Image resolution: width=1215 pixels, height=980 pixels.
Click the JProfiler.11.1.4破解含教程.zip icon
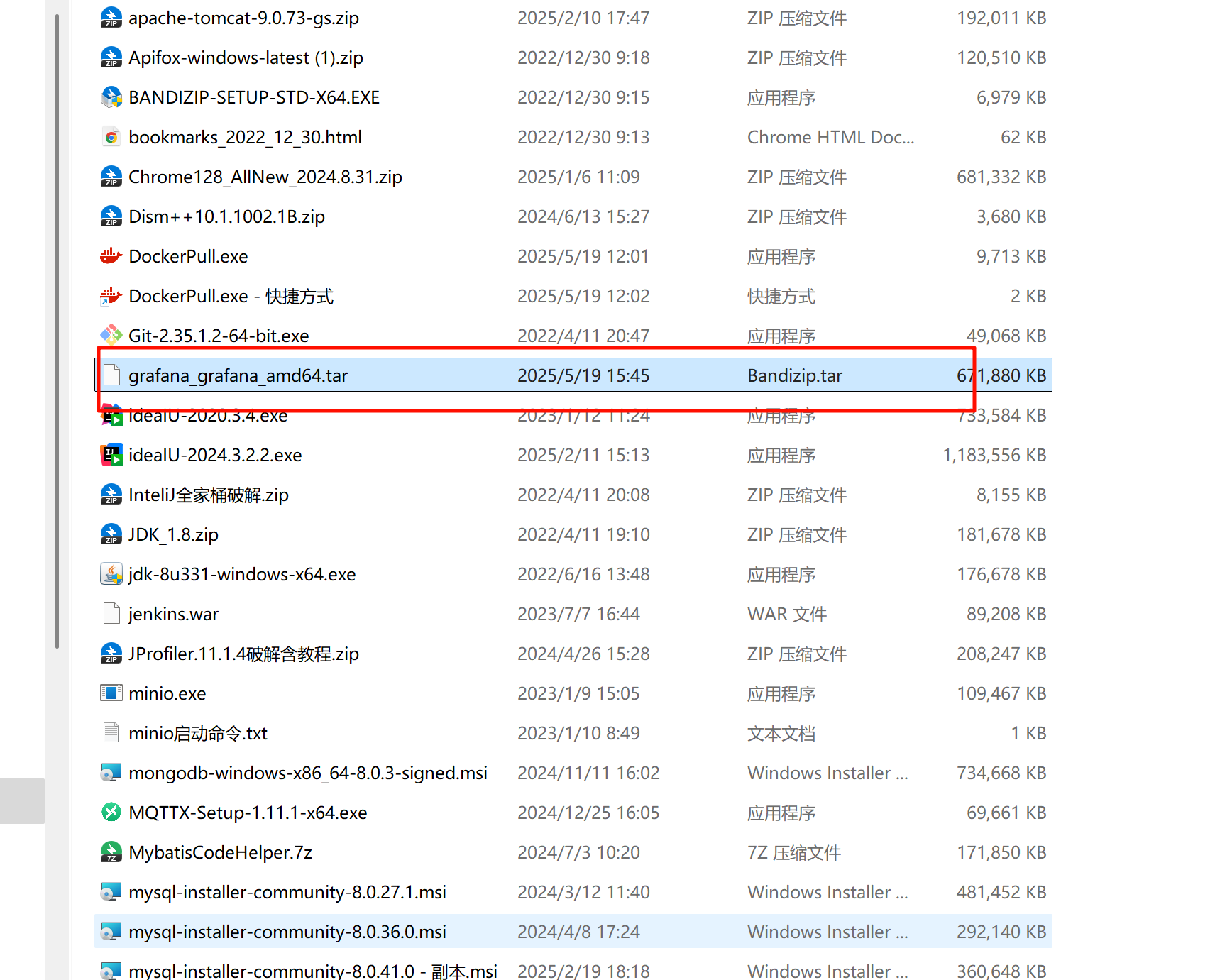point(111,654)
